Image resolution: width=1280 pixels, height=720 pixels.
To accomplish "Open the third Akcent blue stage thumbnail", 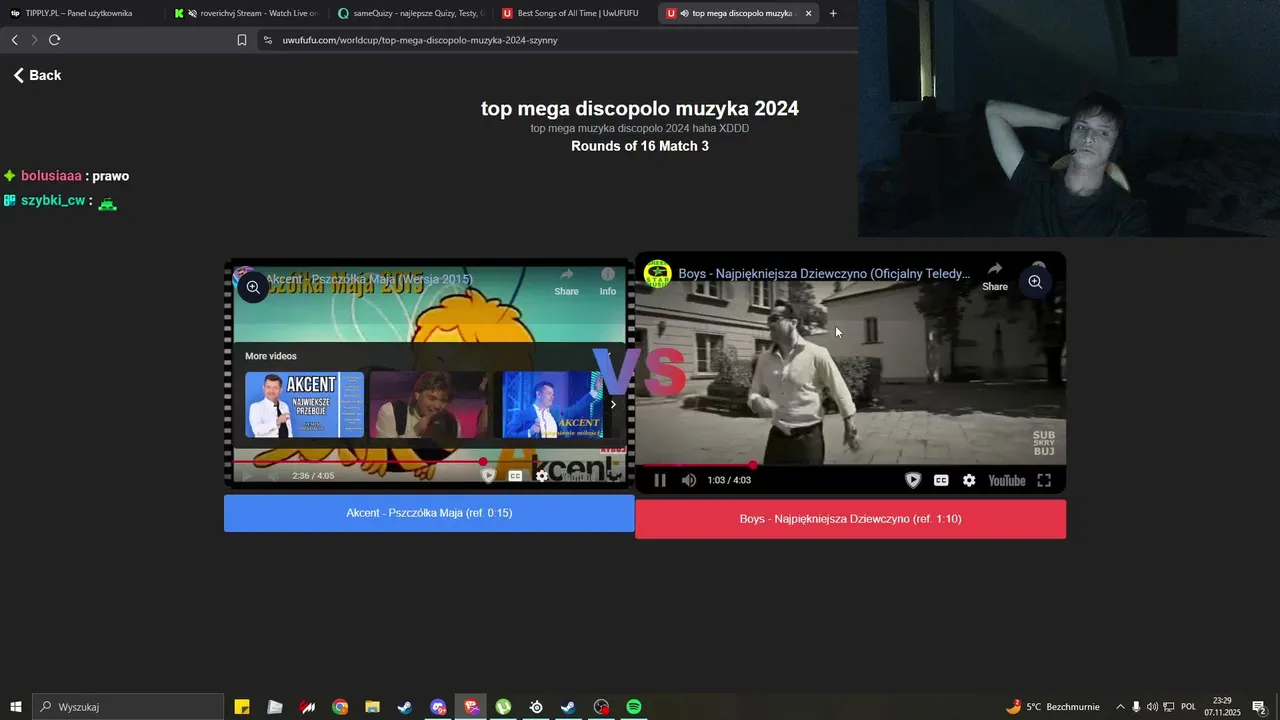I will point(552,404).
